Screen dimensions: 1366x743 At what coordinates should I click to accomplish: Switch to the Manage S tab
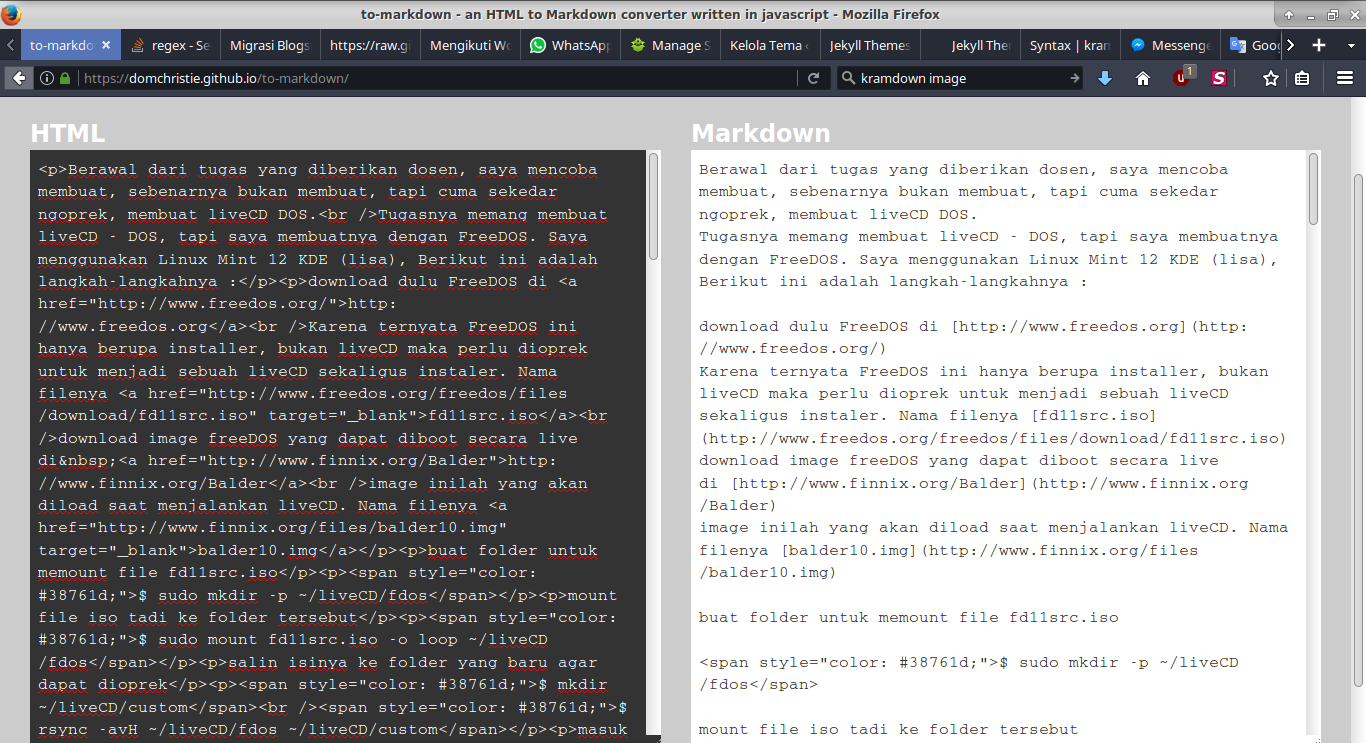(x=669, y=45)
